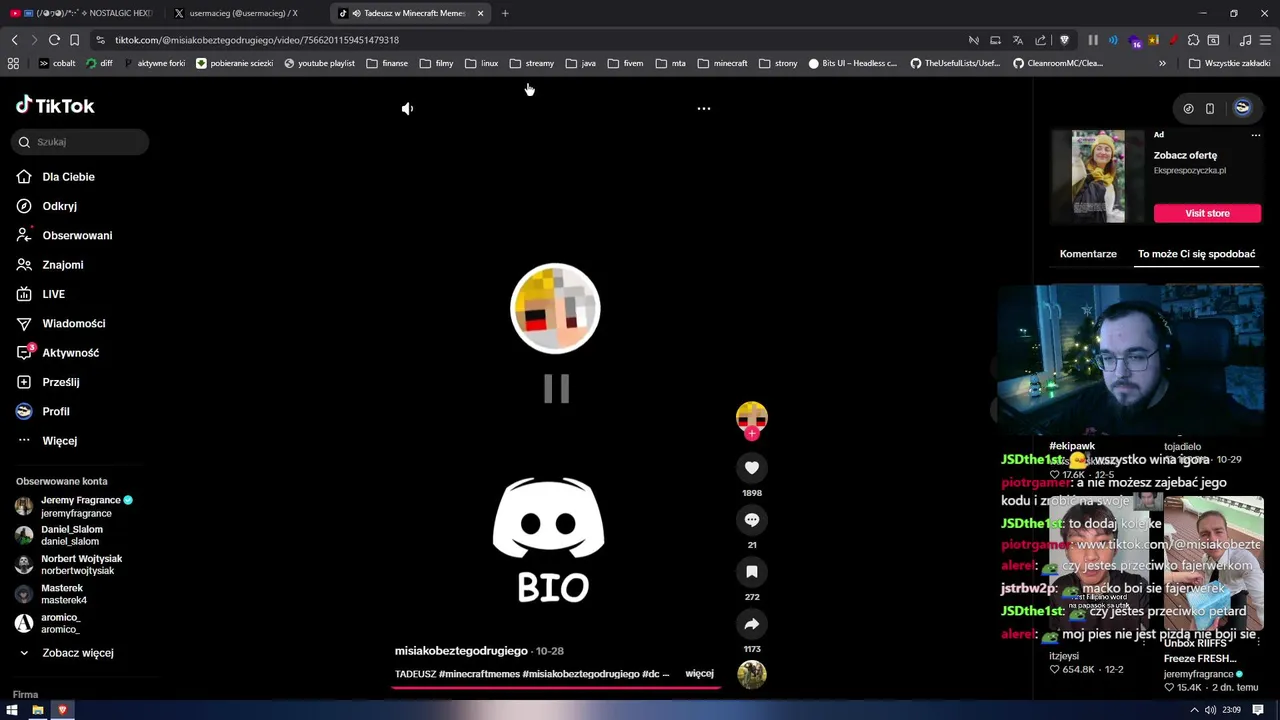Open the Prześlij upload page
This screenshot has height=720, width=1280.
(x=60, y=382)
